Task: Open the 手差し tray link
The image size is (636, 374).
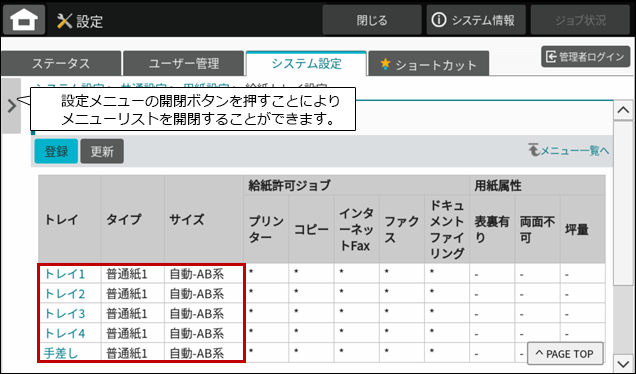Action: [61, 353]
